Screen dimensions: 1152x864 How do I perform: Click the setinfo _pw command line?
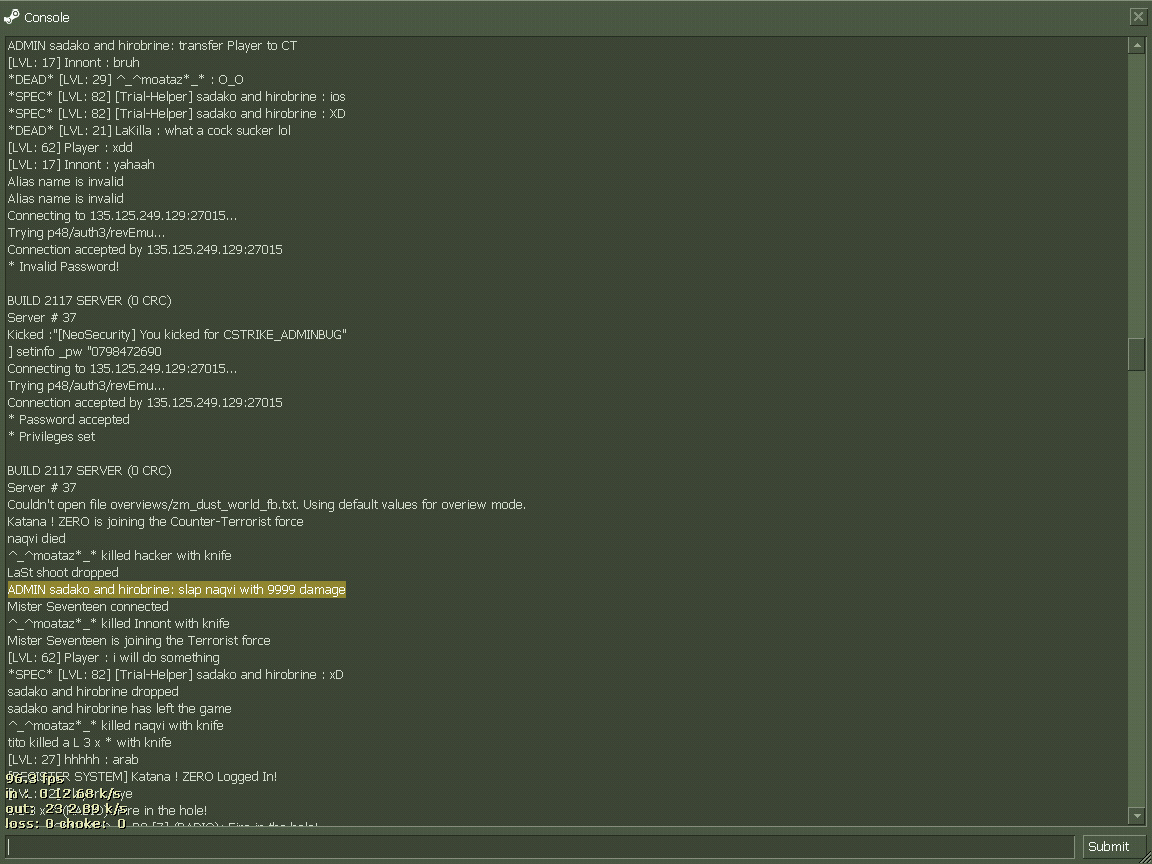point(84,352)
